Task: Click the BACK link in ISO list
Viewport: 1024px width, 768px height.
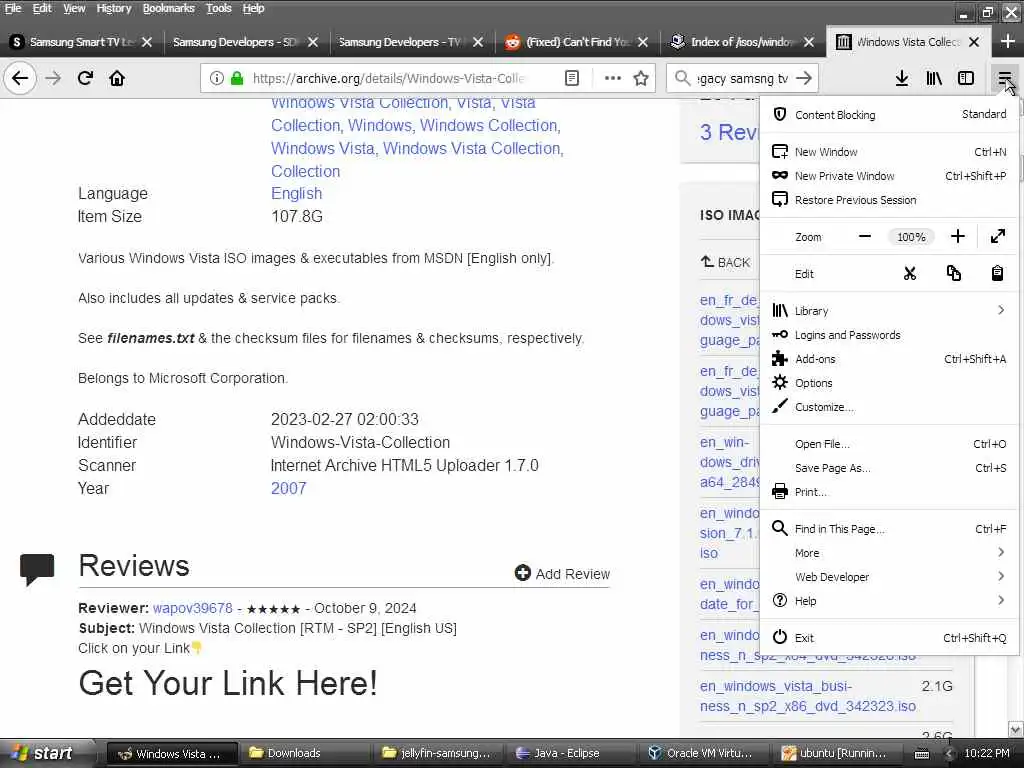Action: click(726, 263)
